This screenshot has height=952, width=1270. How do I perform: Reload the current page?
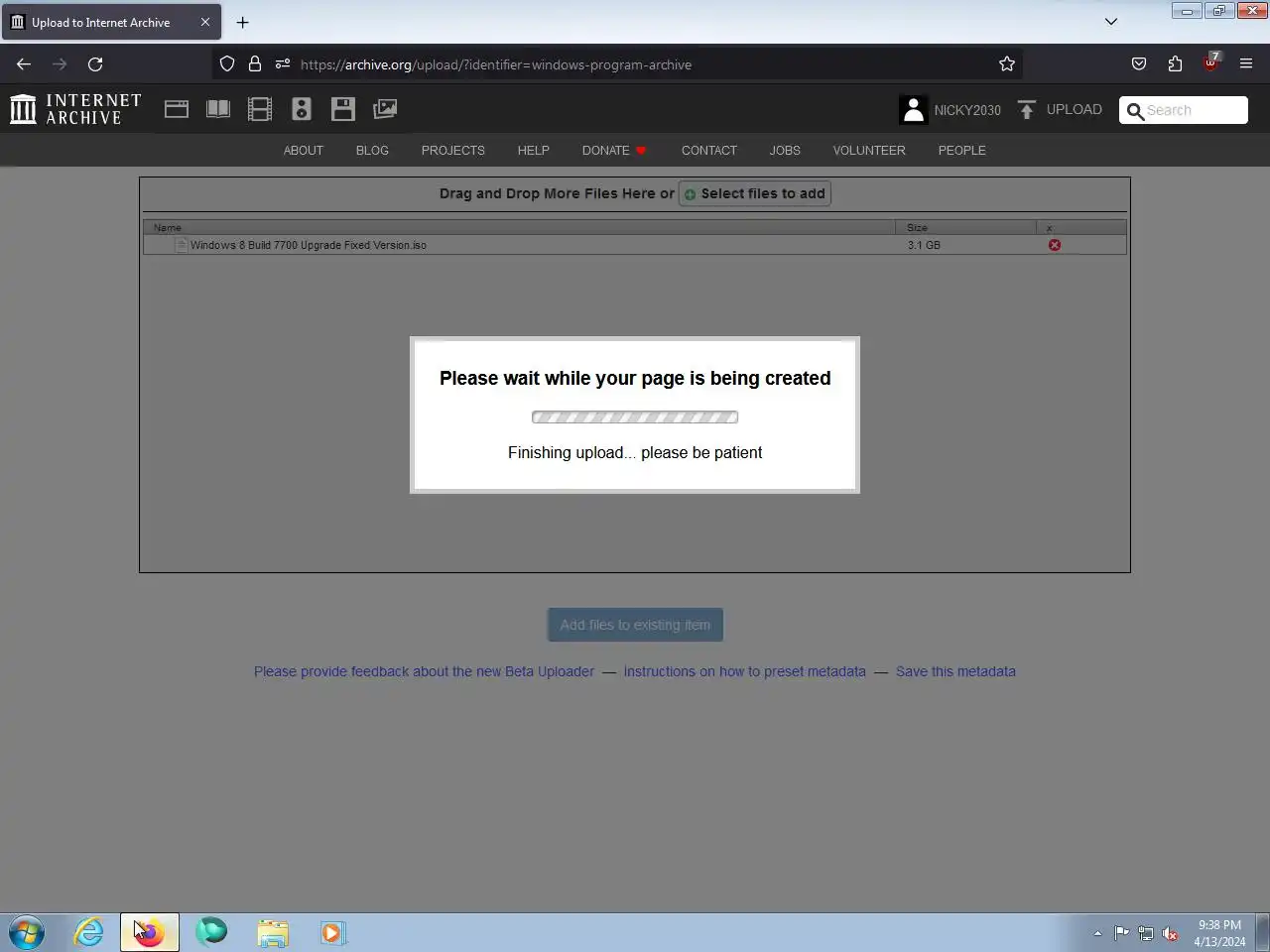click(95, 64)
